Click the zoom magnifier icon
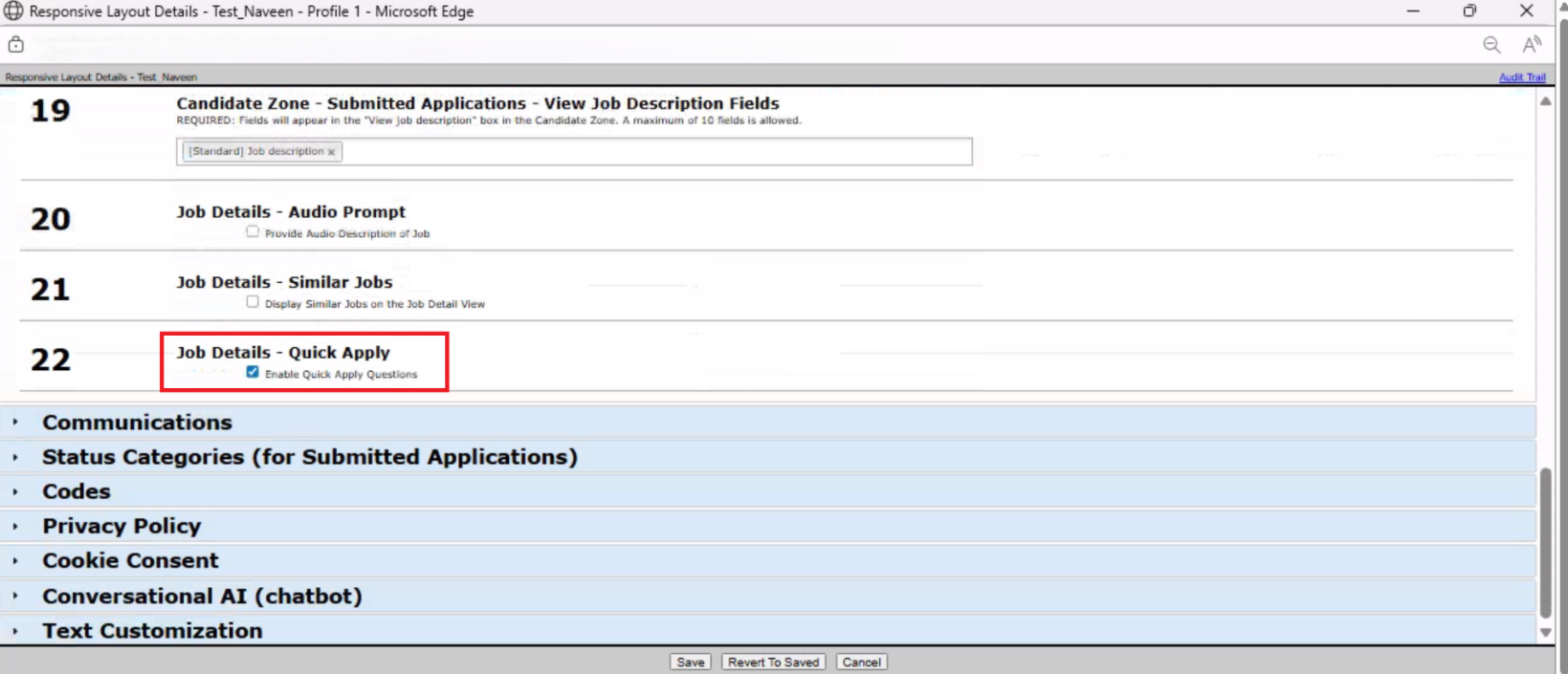Image resolution: width=1568 pixels, height=674 pixels. 1491,45
